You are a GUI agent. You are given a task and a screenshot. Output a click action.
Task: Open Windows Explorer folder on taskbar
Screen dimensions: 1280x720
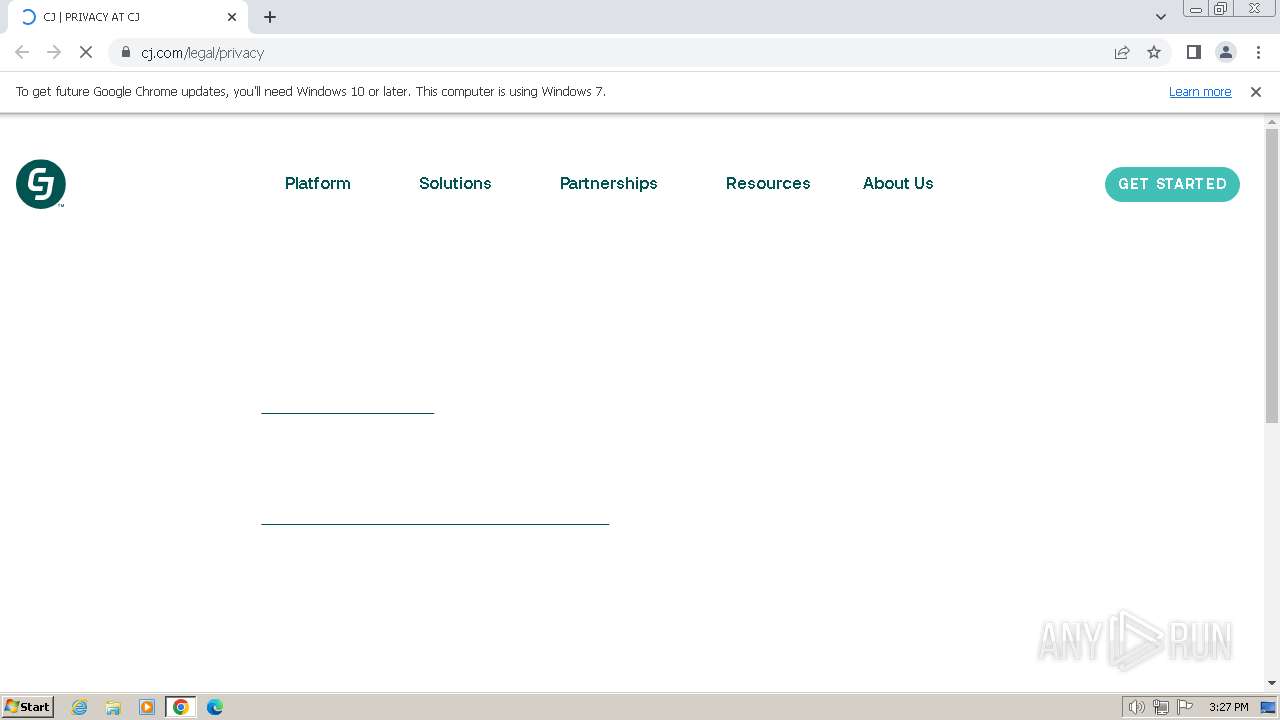[x=113, y=707]
